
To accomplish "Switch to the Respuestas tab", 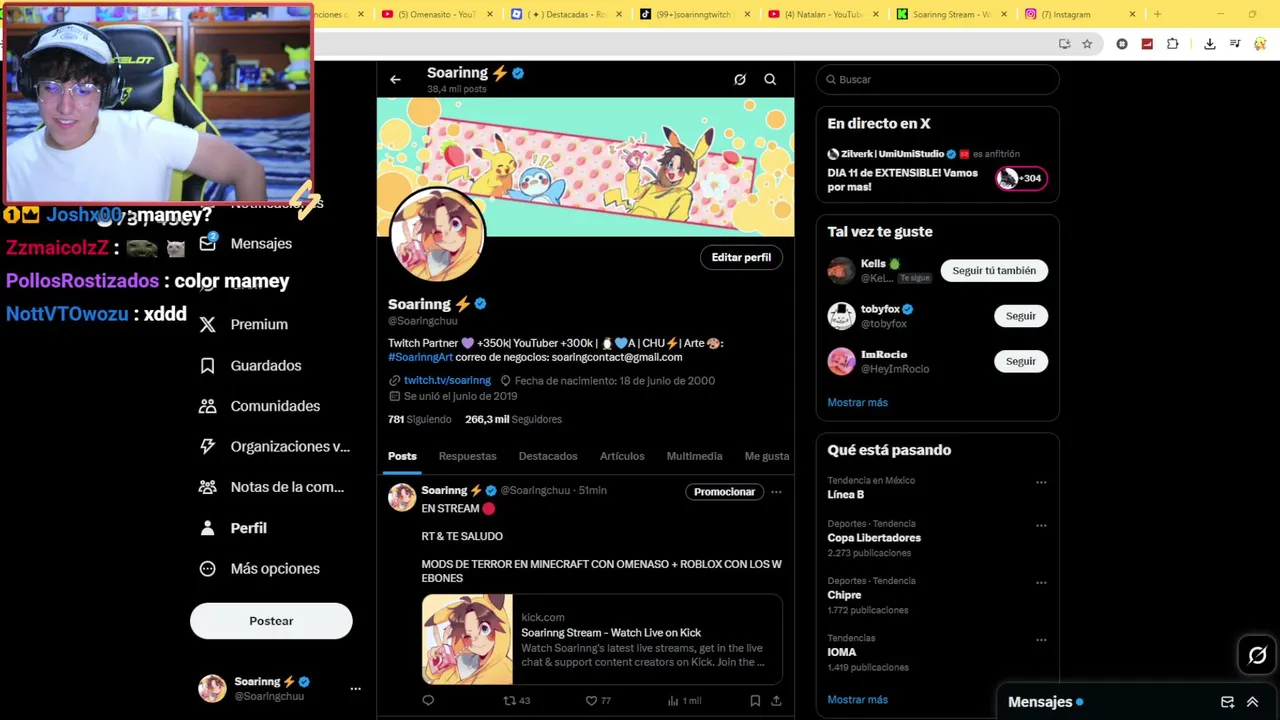I will coord(467,456).
